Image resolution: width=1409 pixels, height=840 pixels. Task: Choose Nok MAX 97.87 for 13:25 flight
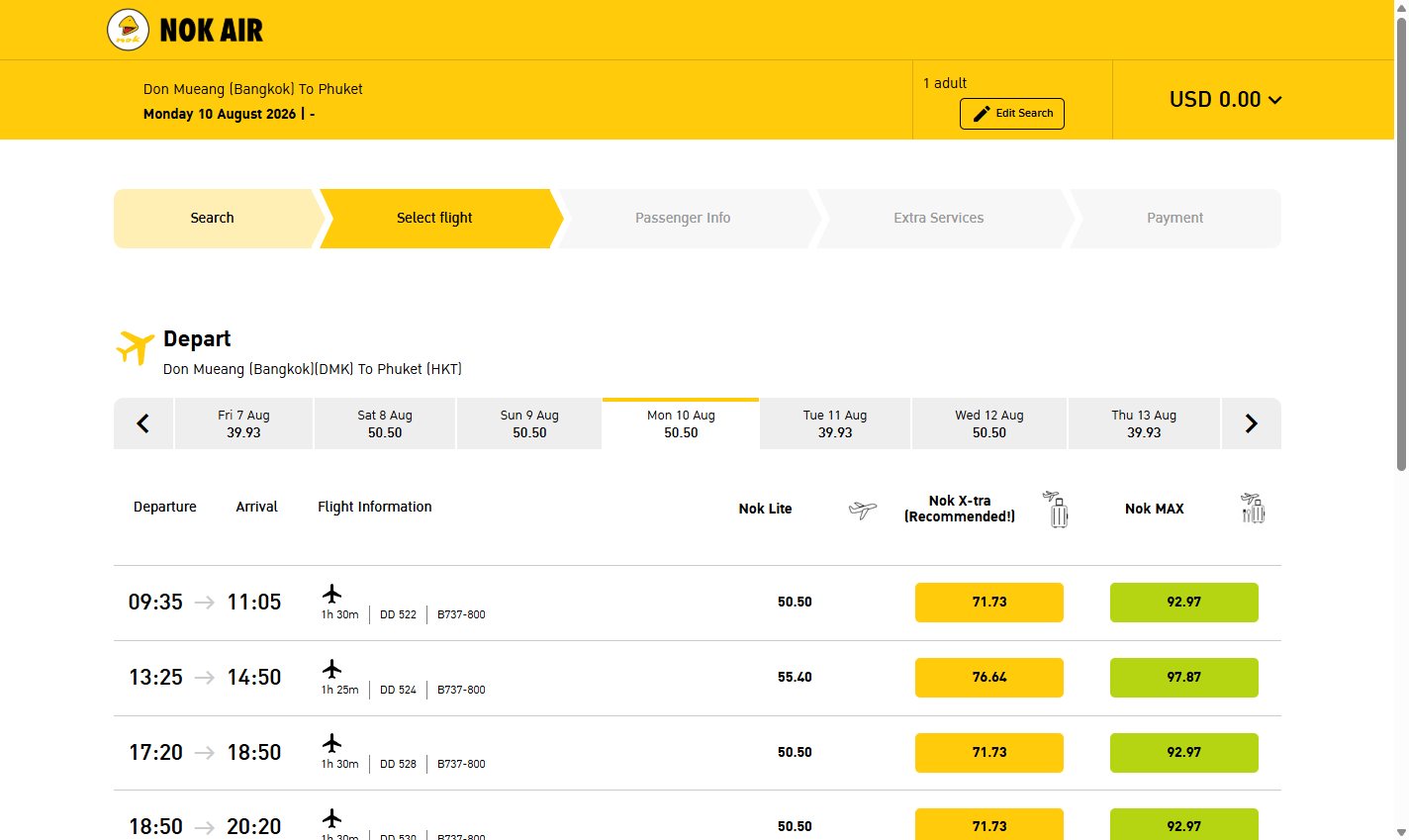coord(1184,678)
